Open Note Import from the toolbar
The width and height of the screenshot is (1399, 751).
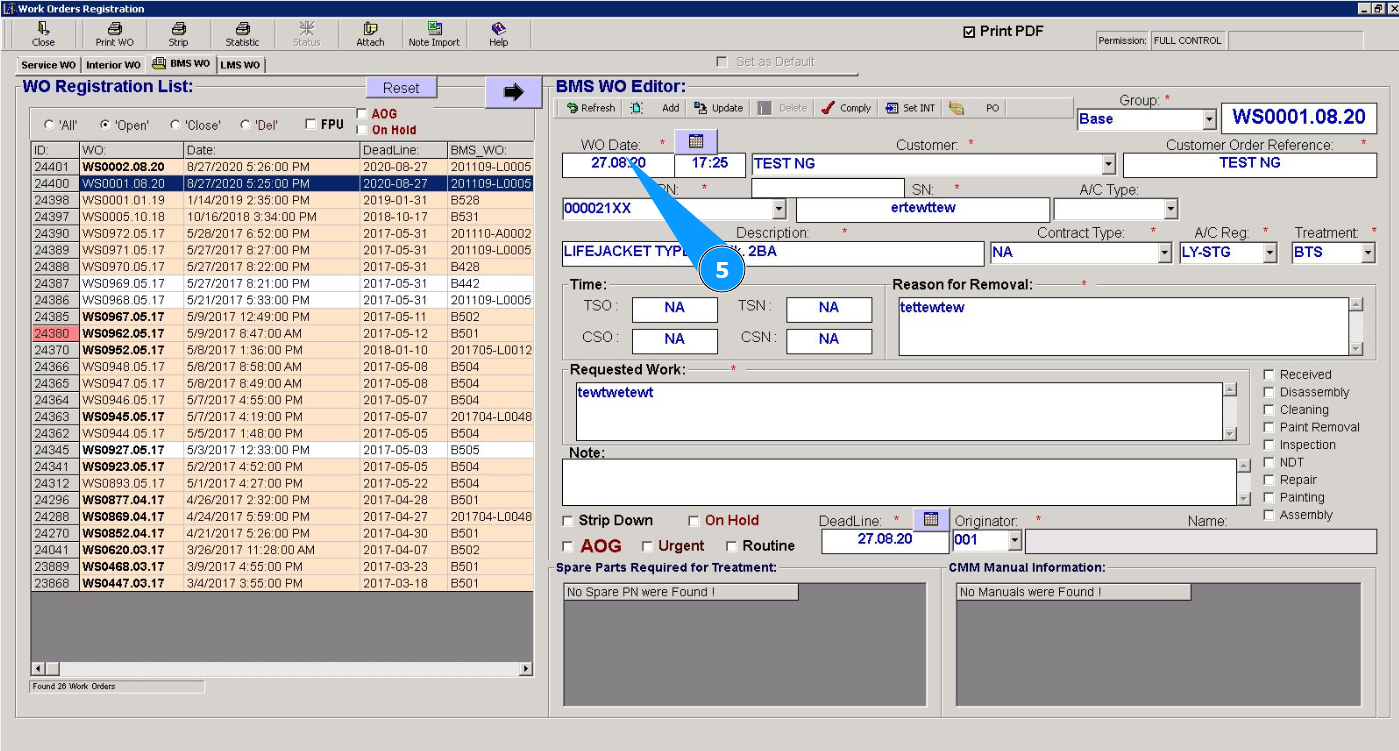(434, 34)
